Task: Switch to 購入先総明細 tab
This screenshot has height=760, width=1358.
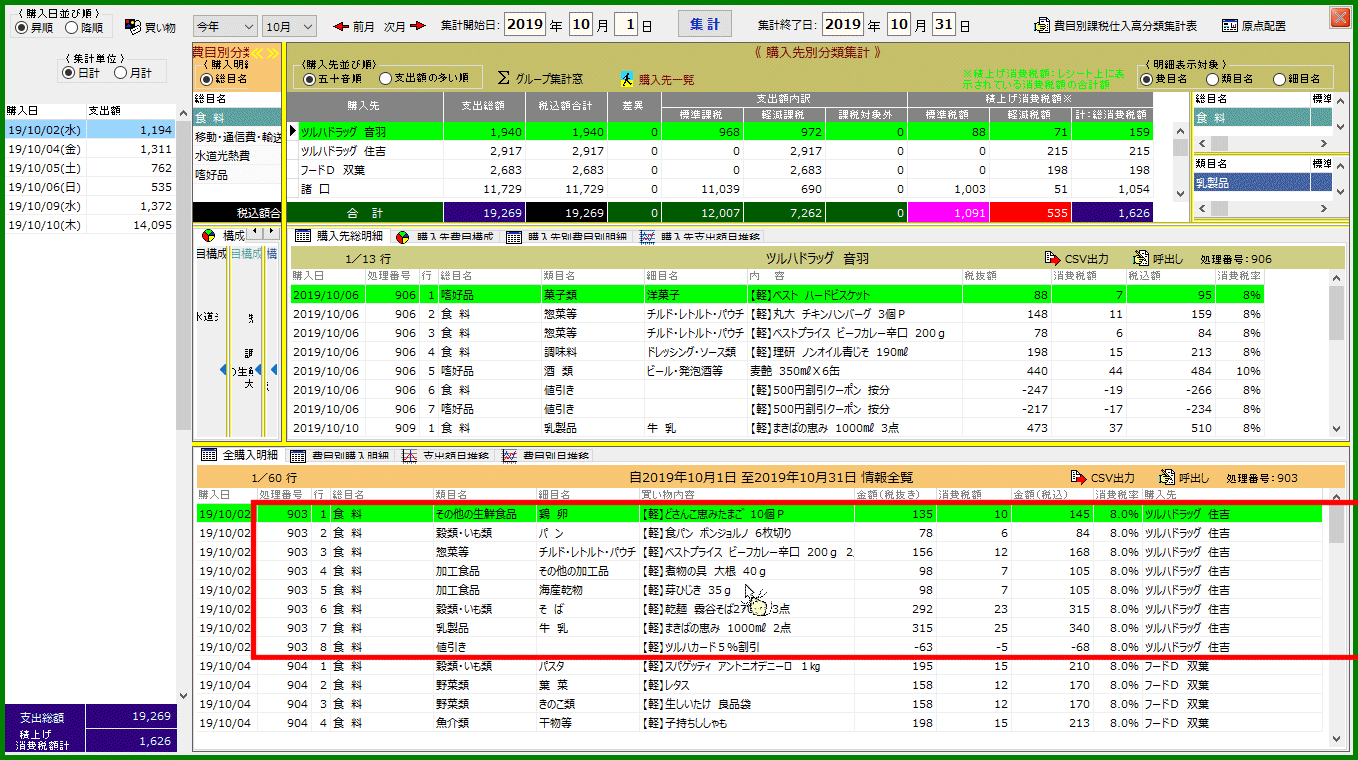Action: click(338, 237)
